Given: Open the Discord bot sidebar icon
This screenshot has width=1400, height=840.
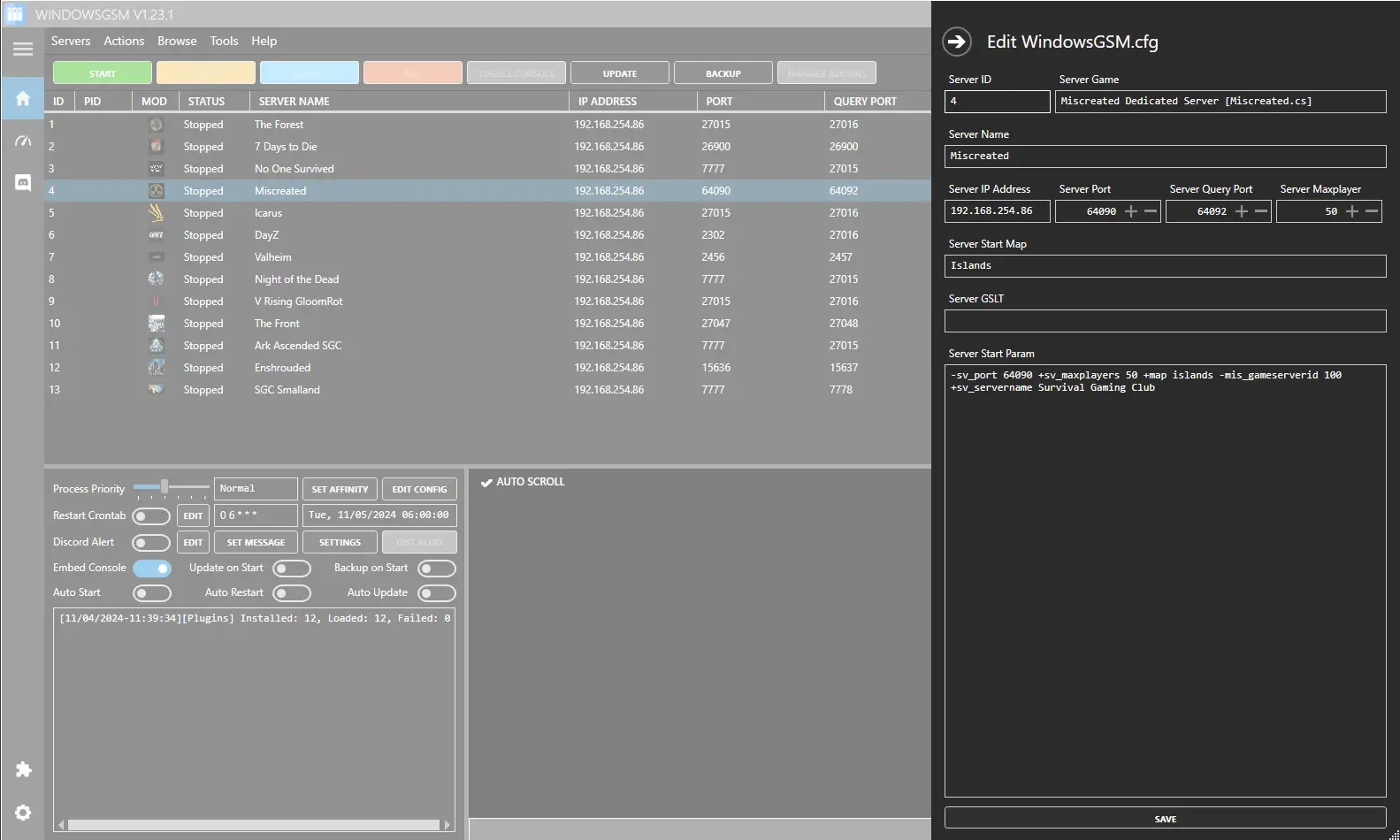Looking at the screenshot, I should pyautogui.click(x=23, y=183).
